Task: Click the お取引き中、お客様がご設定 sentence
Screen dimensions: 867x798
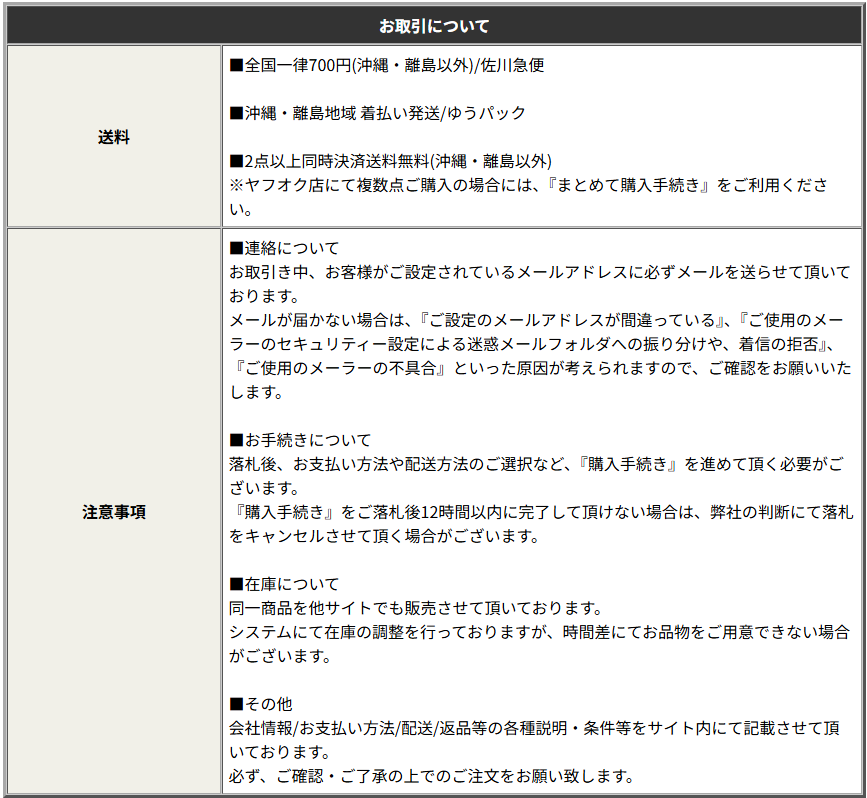Action: 540,284
